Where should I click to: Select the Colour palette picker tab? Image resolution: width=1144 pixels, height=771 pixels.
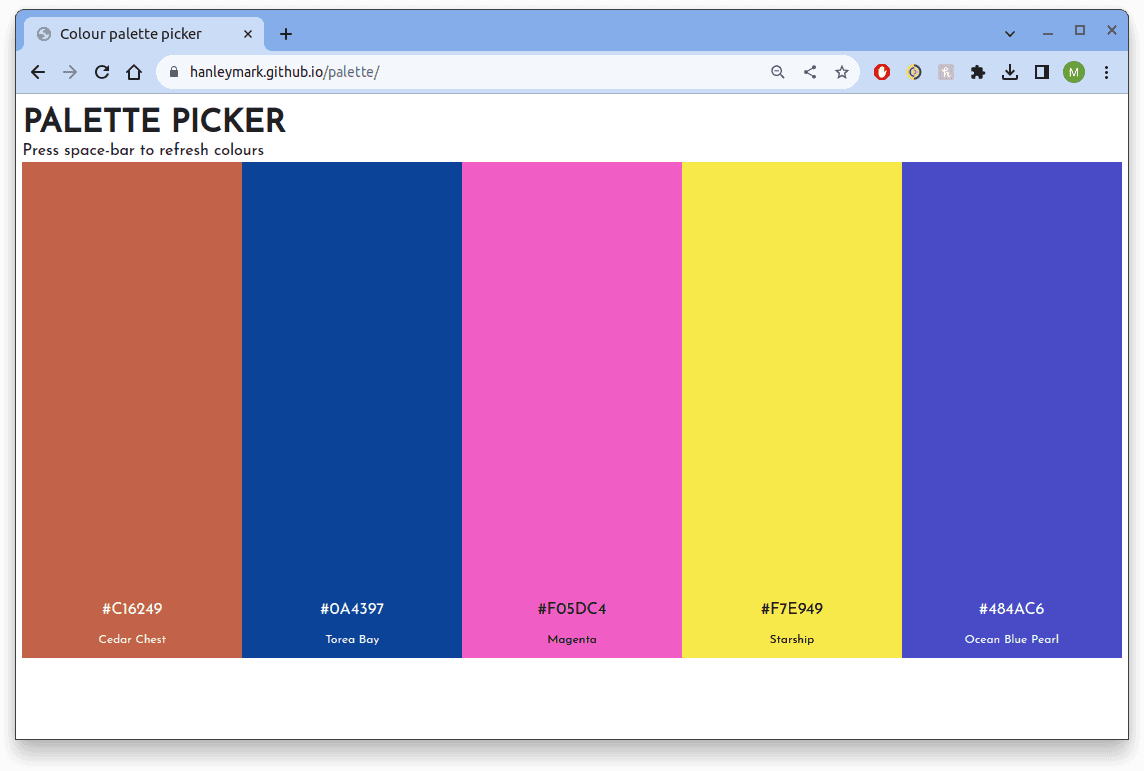144,34
